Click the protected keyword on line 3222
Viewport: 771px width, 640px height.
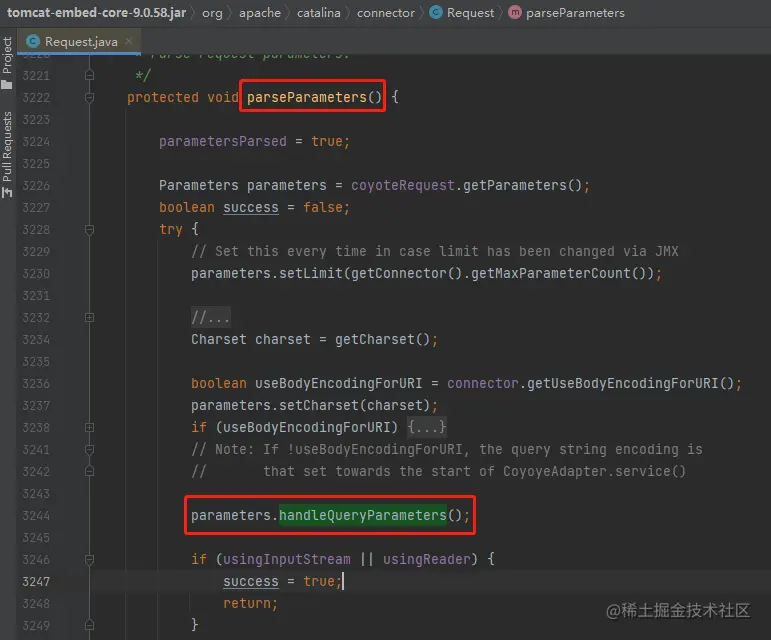click(163, 97)
